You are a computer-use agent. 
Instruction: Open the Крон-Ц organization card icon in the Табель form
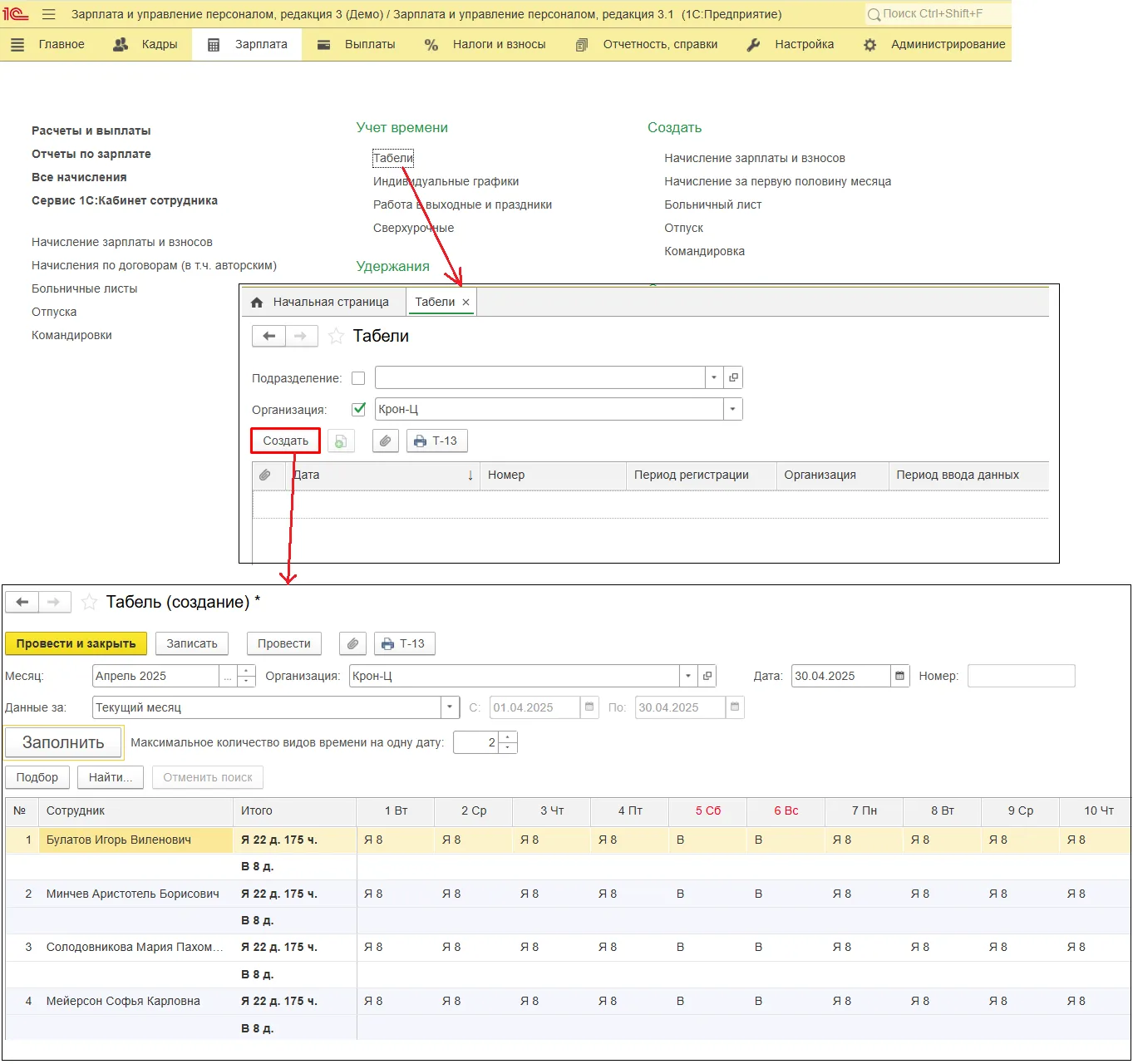click(707, 676)
